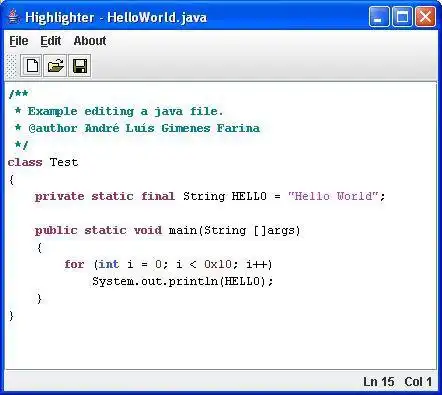Screen dimensions: 442x395
Task: Click the Open folder toolbar icon
Action: 55,66
